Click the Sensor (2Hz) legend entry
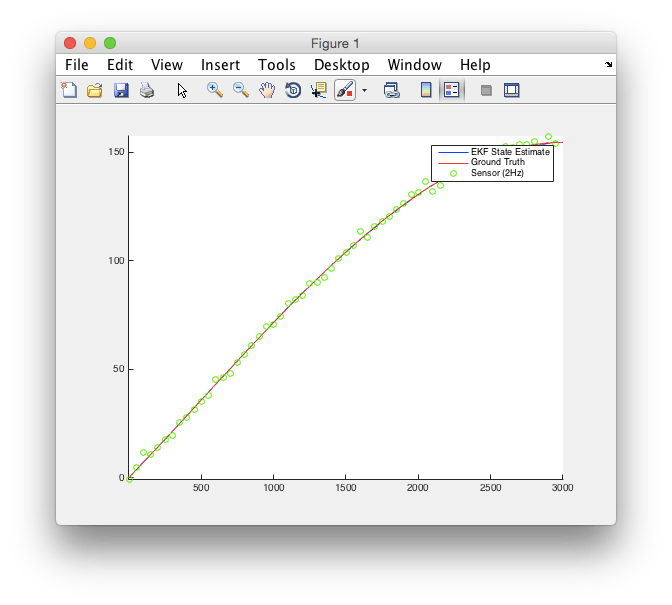This screenshot has width=672, height=605. [497, 173]
